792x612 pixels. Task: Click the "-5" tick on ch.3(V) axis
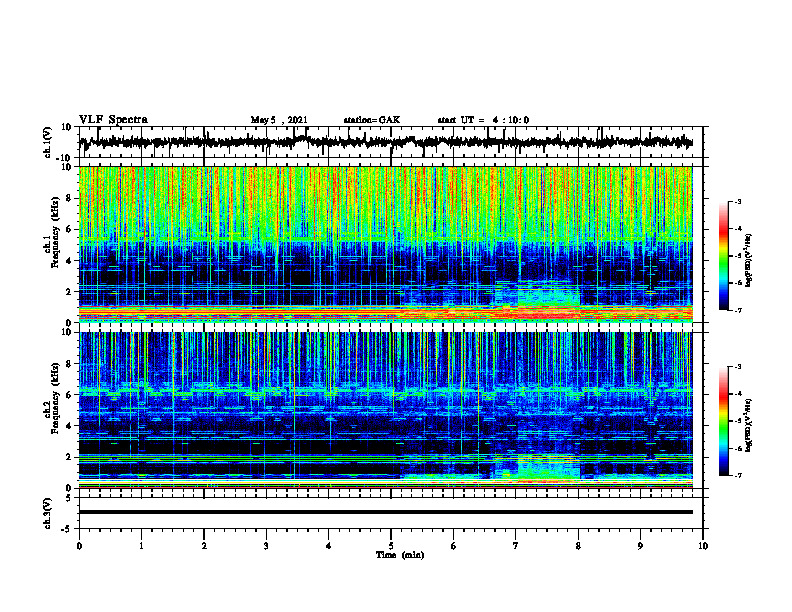(x=68, y=529)
